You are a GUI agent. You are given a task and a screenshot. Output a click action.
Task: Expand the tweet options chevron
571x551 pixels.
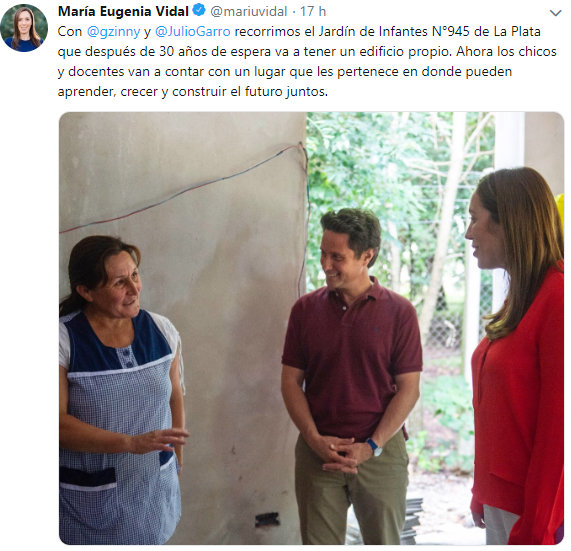pyautogui.click(x=555, y=13)
